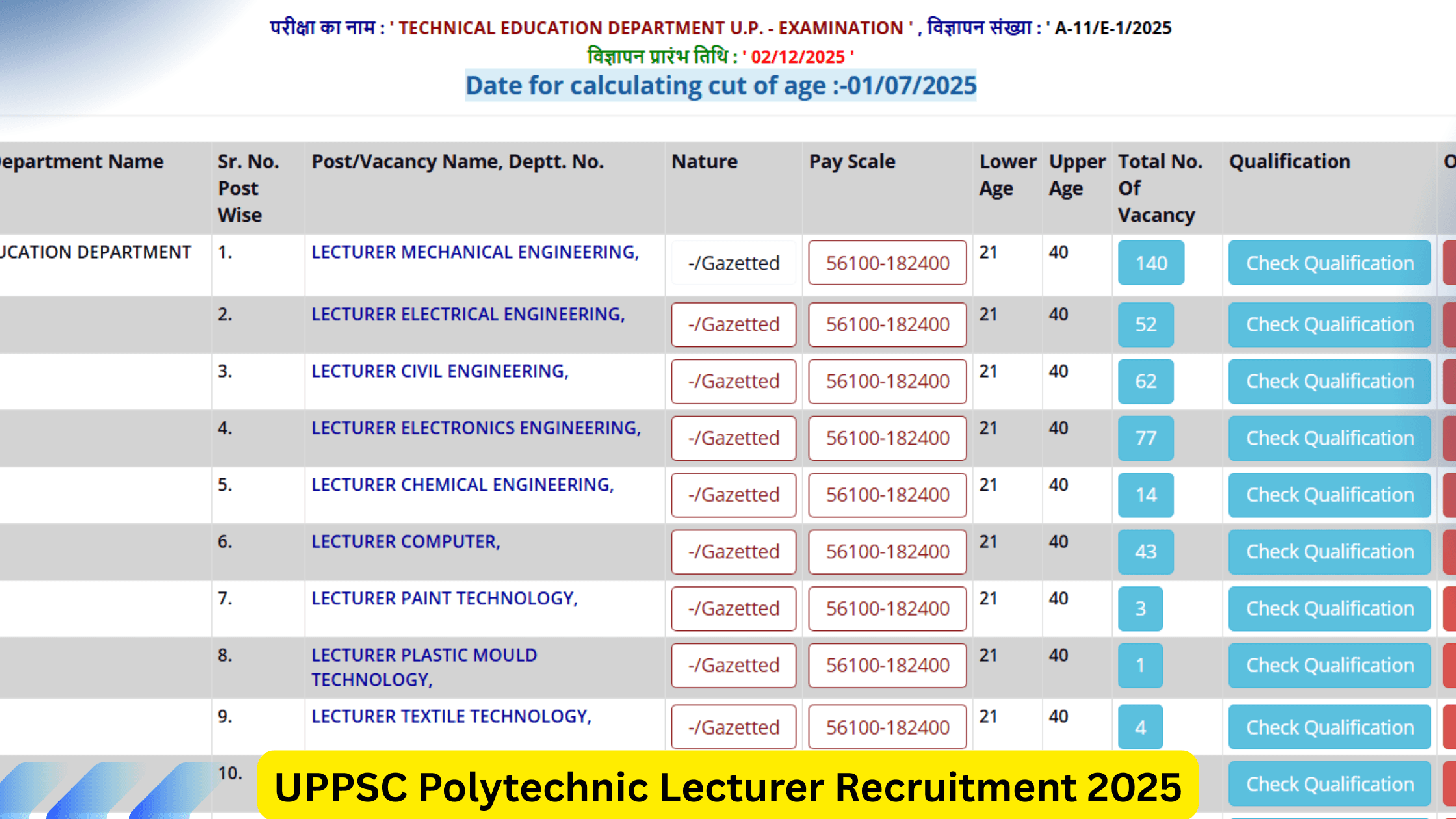The height and width of the screenshot is (819, 1456).
Task: Open LECTURER PAINT TECHNOLOGY post details
Action: click(x=446, y=598)
